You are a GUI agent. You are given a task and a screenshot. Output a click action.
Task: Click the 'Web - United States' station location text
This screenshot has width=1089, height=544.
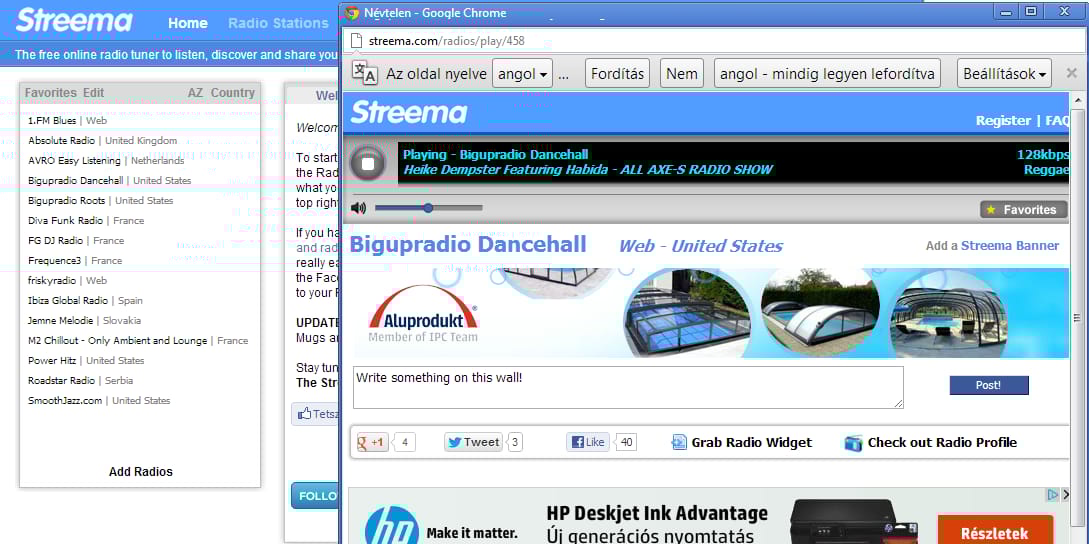click(x=700, y=246)
